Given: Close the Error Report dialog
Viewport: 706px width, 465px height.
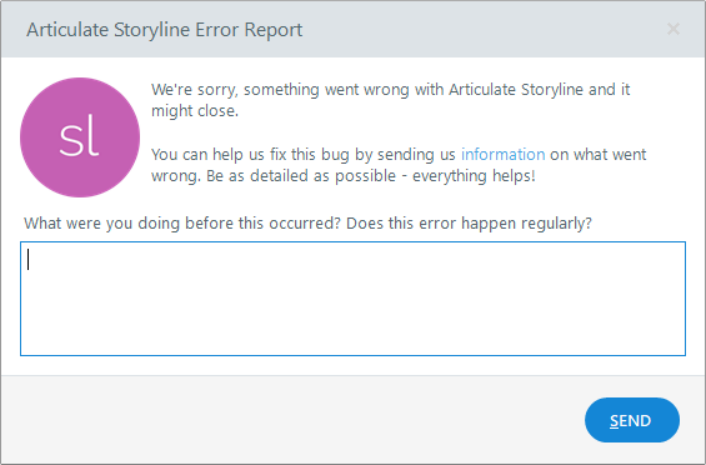Looking at the screenshot, I should pos(673,29).
